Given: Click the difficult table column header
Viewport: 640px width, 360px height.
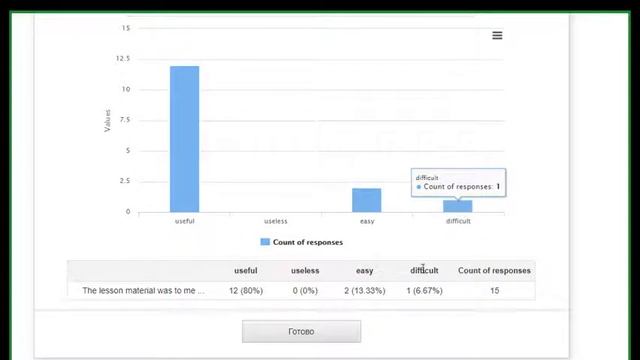Looking at the screenshot, I should pos(424,271).
